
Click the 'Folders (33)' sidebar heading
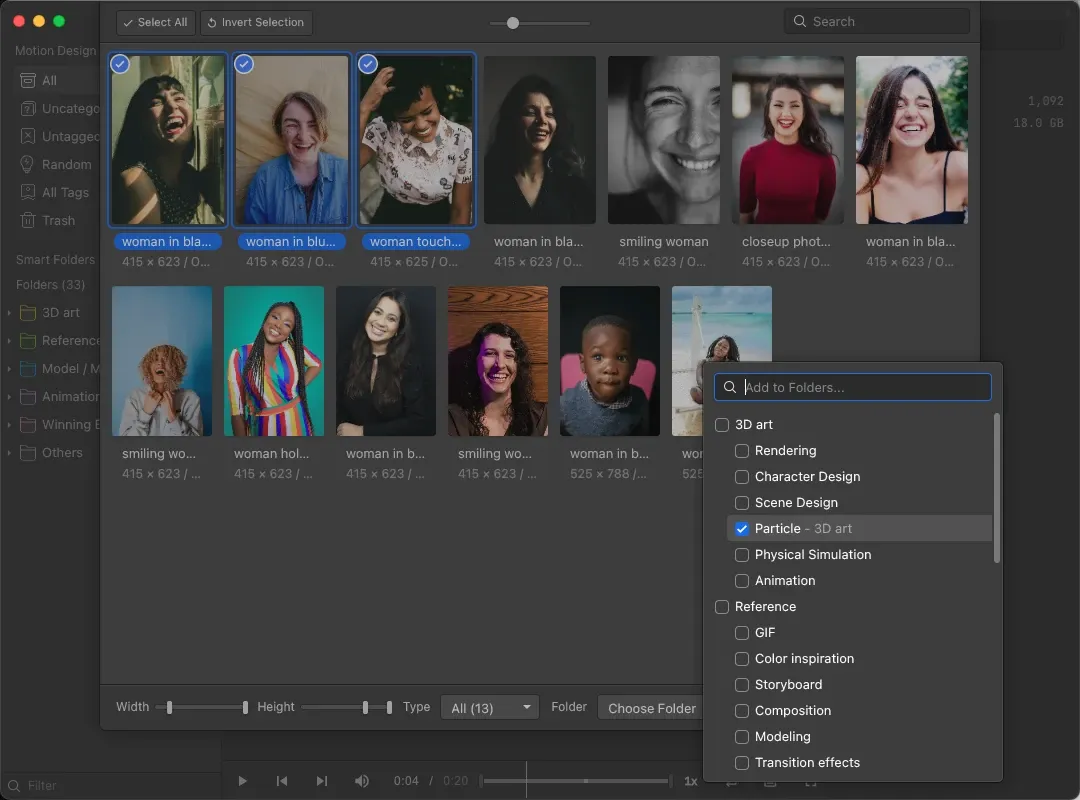coord(50,285)
